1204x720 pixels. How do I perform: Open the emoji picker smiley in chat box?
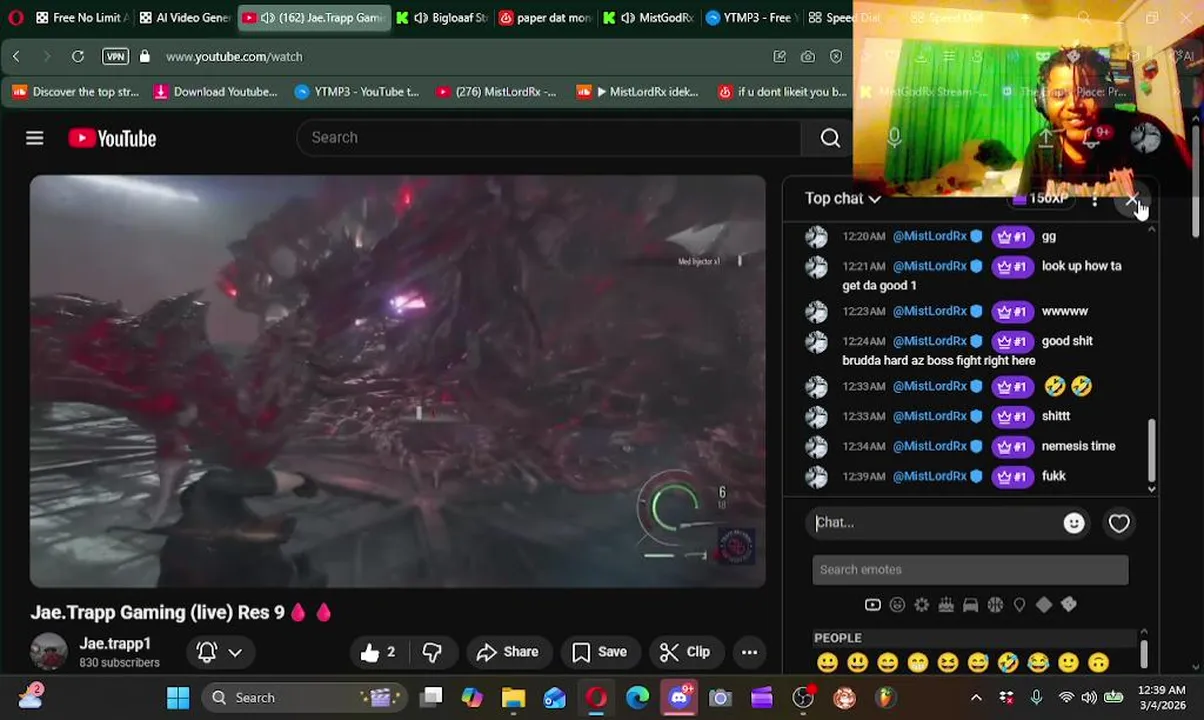(x=1074, y=523)
